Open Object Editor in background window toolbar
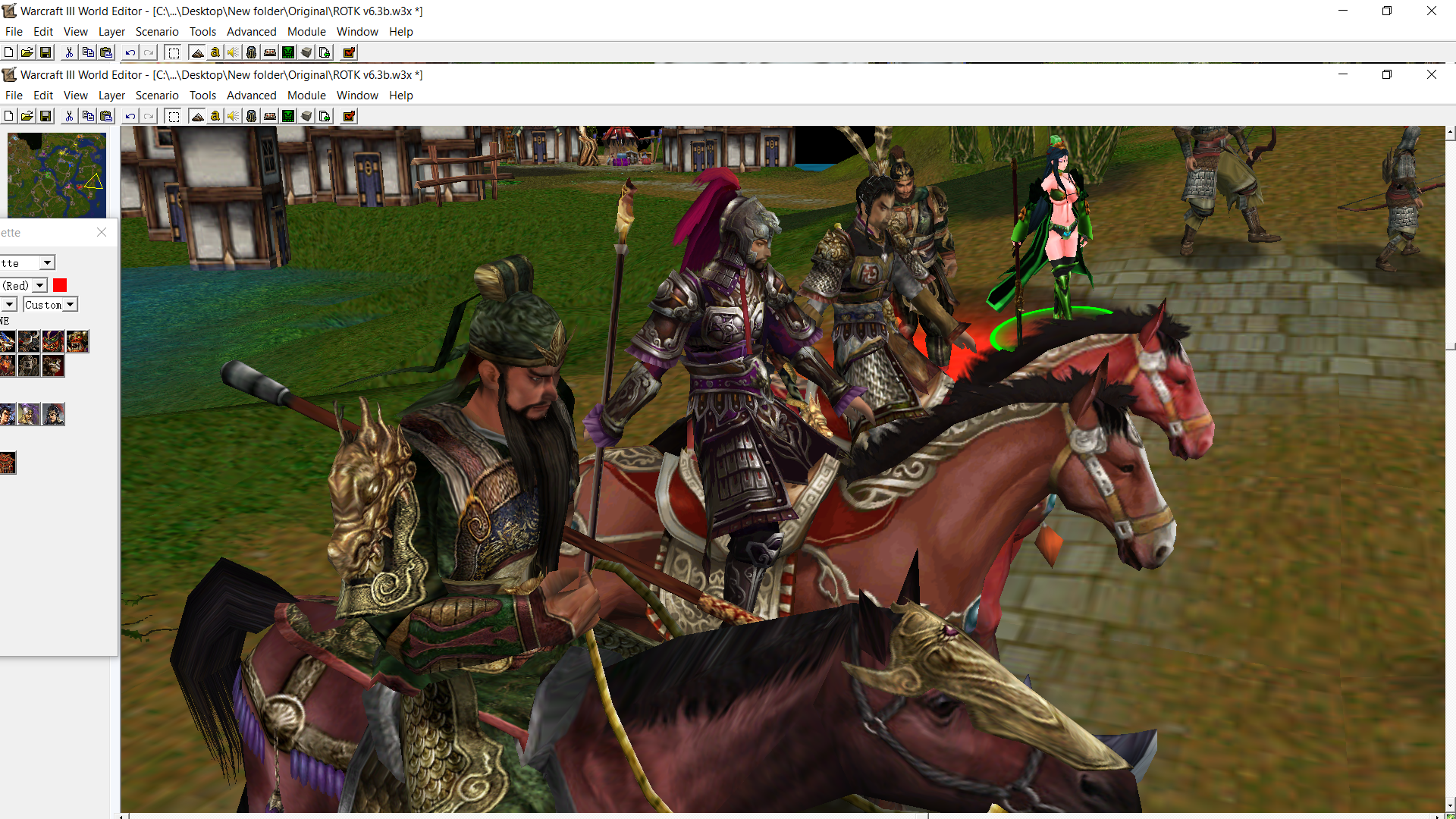This screenshot has height=819, width=1456. click(252, 52)
